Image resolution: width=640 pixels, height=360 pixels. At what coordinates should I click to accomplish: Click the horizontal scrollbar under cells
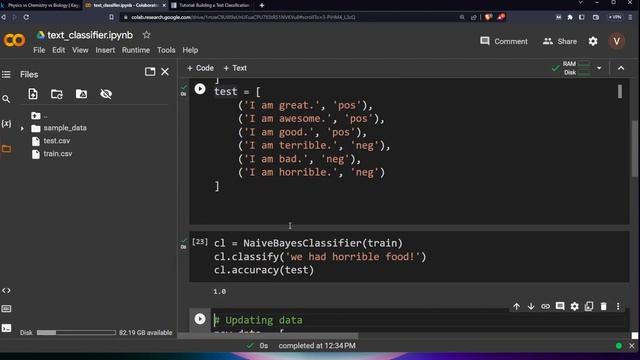[x=268, y=336]
